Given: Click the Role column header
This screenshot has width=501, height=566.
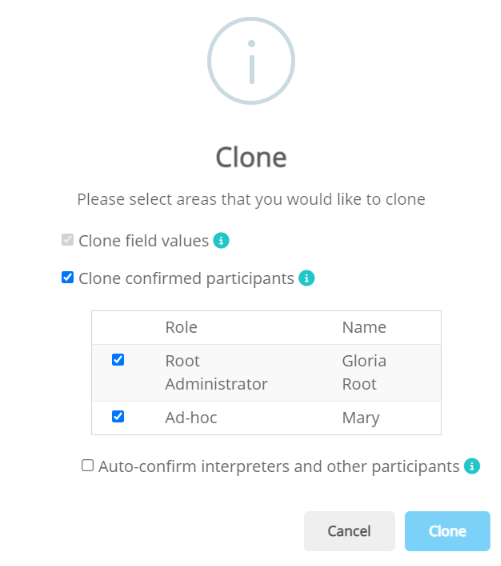Looking at the screenshot, I should tap(181, 327).
